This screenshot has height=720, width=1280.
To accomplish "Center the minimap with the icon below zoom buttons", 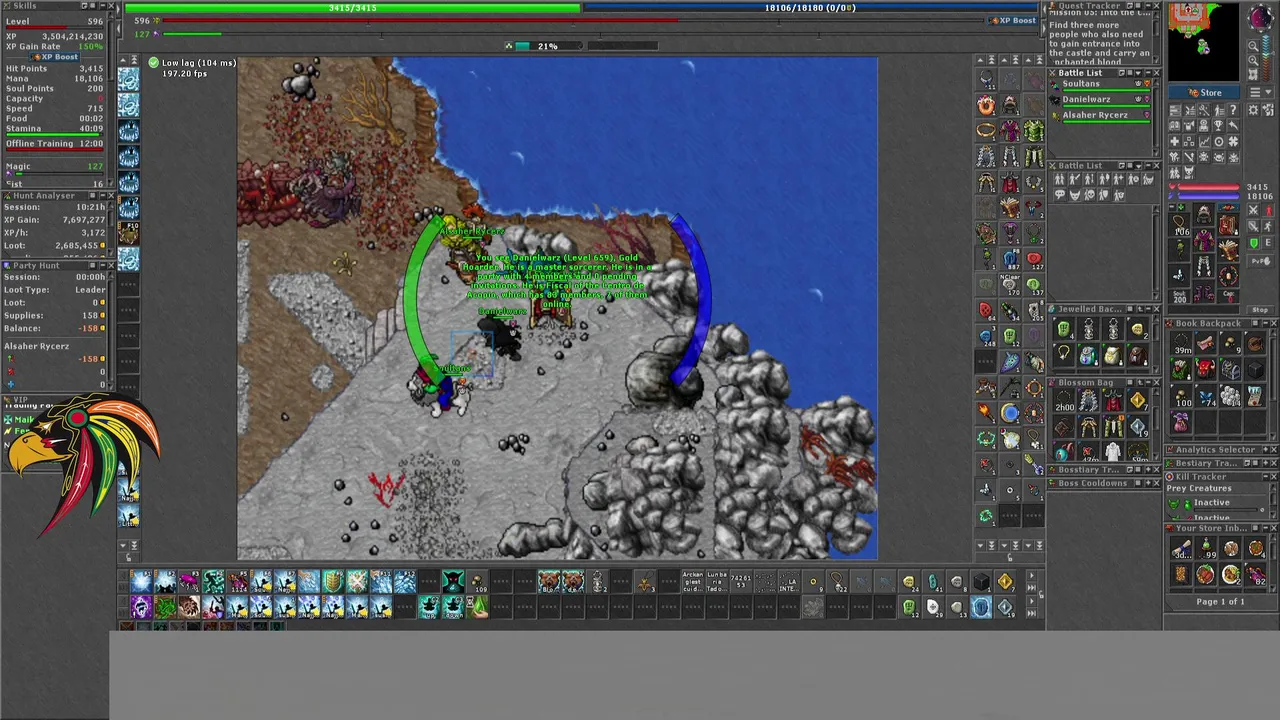I will pyautogui.click(x=1253, y=75).
